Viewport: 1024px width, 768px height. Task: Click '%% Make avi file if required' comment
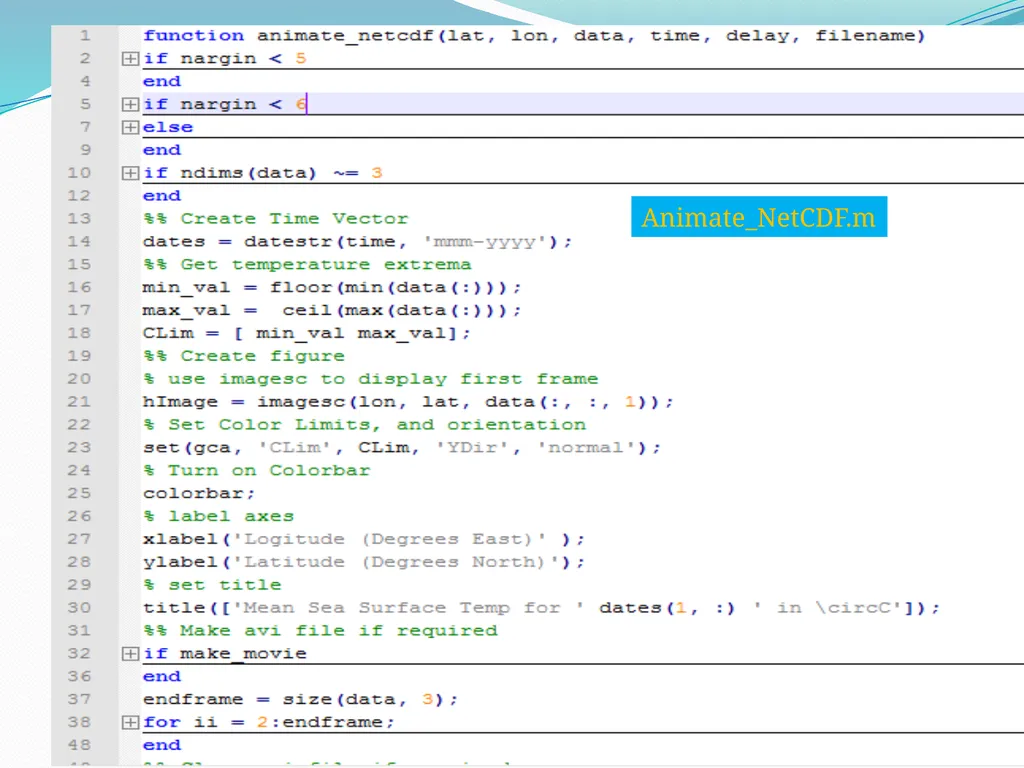pos(320,631)
